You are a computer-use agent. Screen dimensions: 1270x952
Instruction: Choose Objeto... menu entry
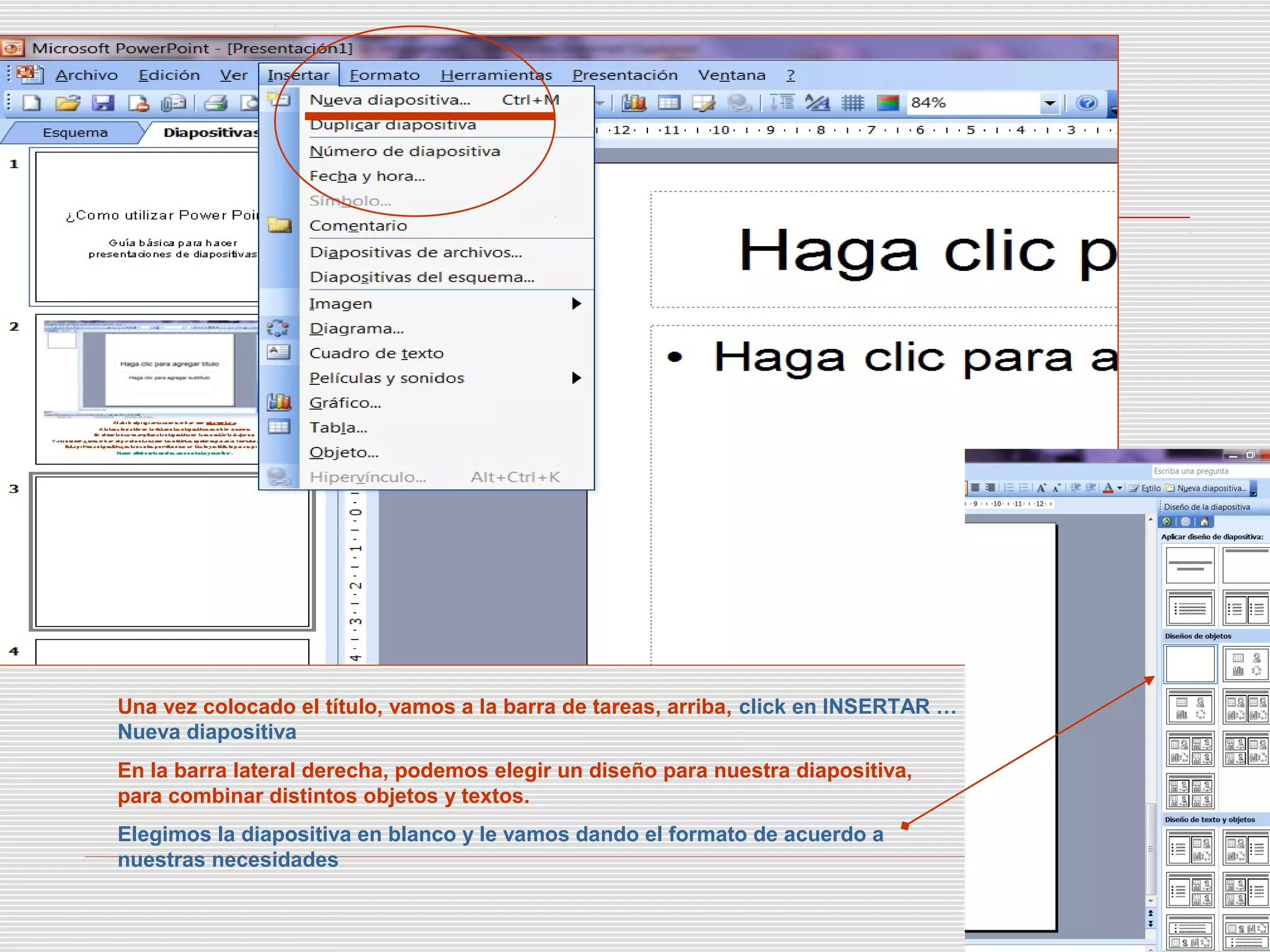point(428,452)
